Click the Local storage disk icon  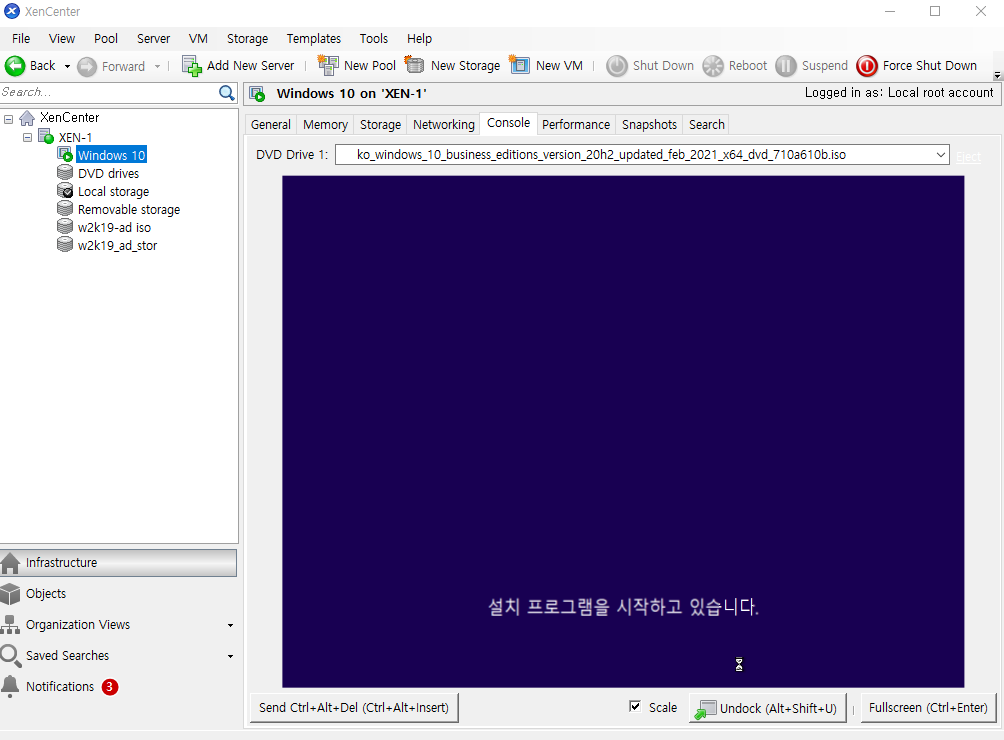[x=65, y=191]
